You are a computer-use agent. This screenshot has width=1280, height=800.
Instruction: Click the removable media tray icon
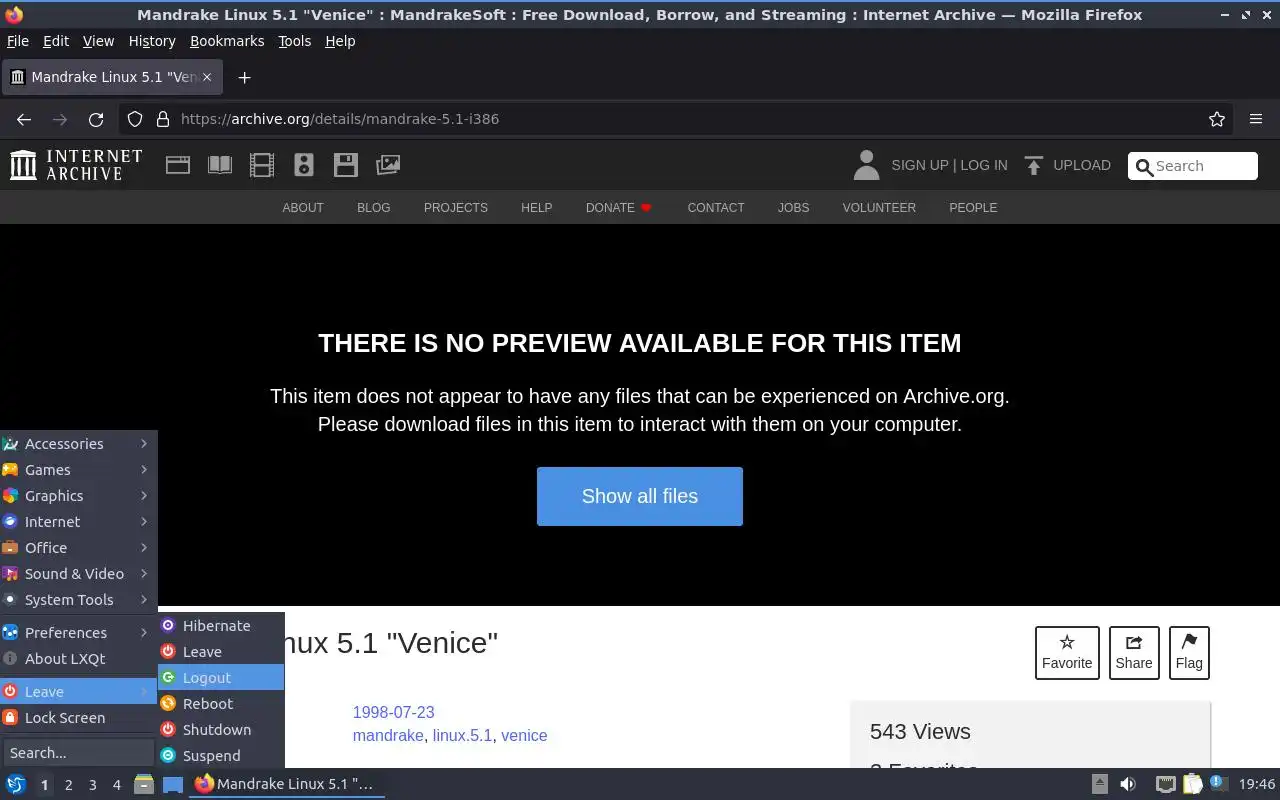[1099, 784]
